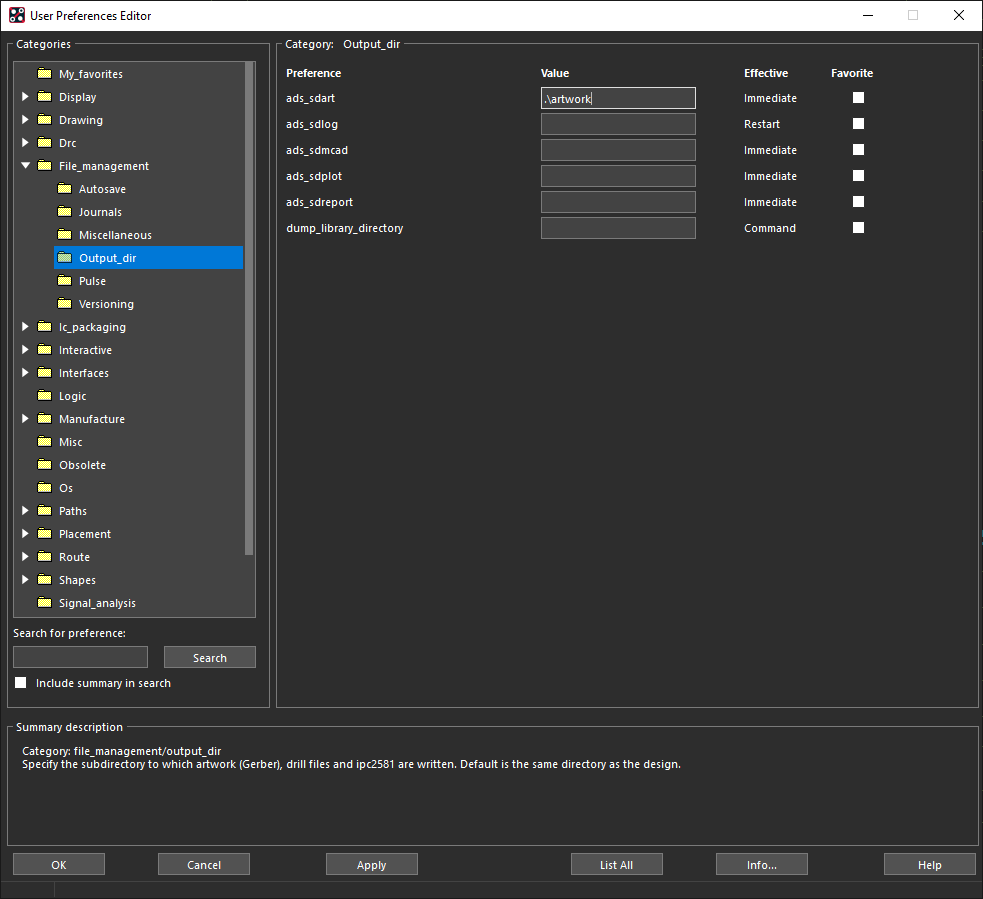Click the Versioning folder icon

point(65,303)
